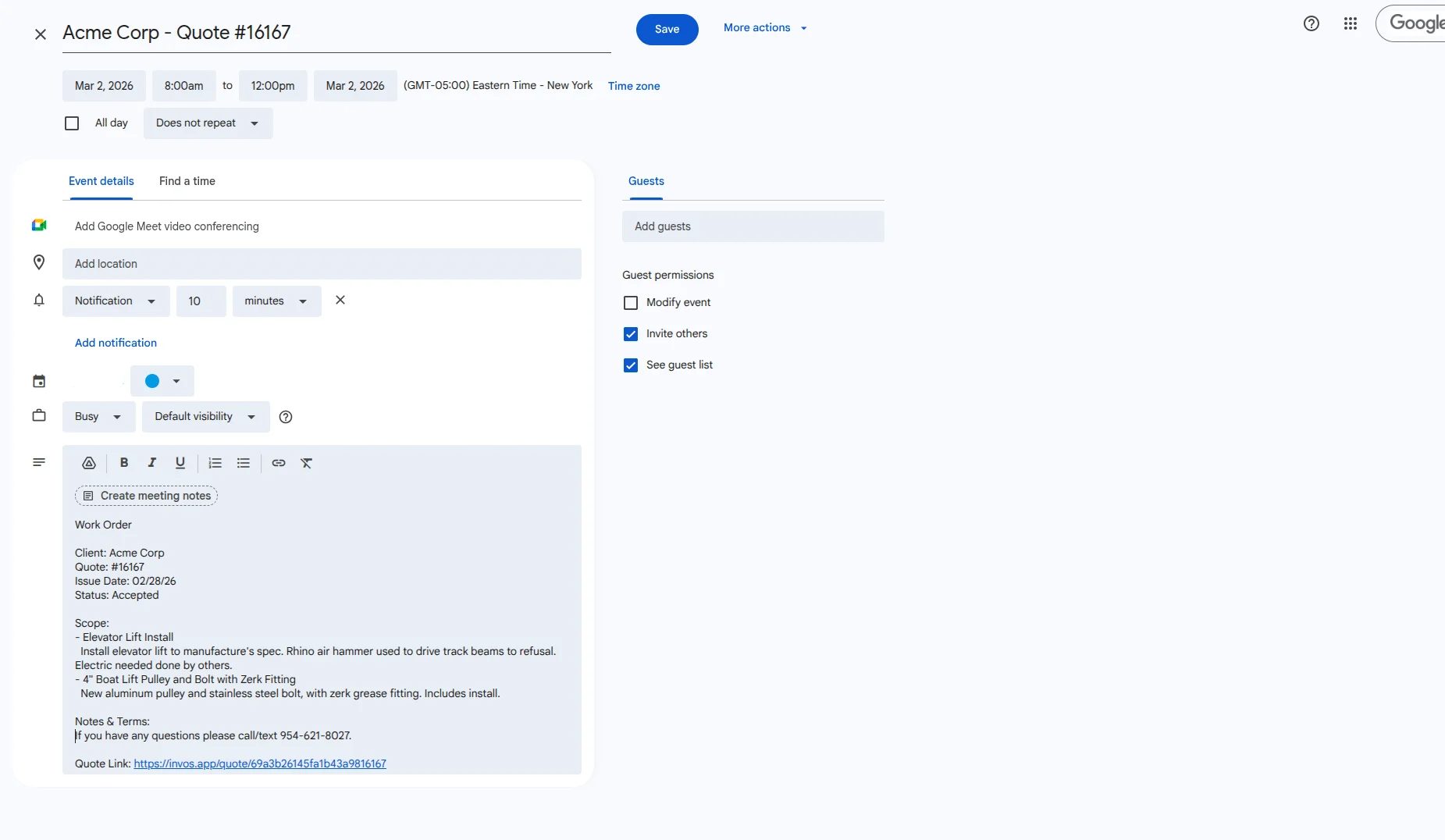Image resolution: width=1445 pixels, height=840 pixels.
Task: Click the location pin icon
Action: pos(39,262)
